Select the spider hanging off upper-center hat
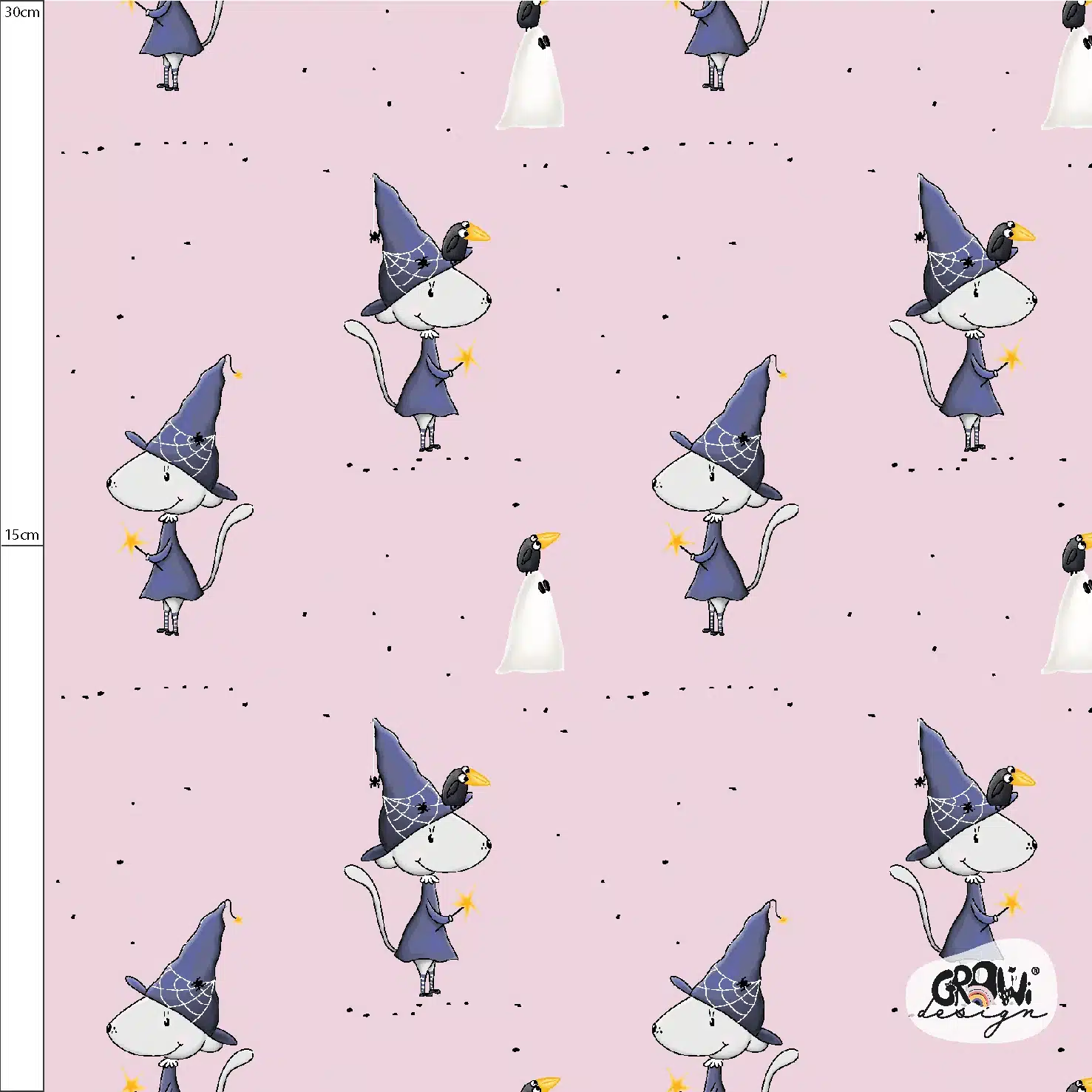 (x=374, y=237)
